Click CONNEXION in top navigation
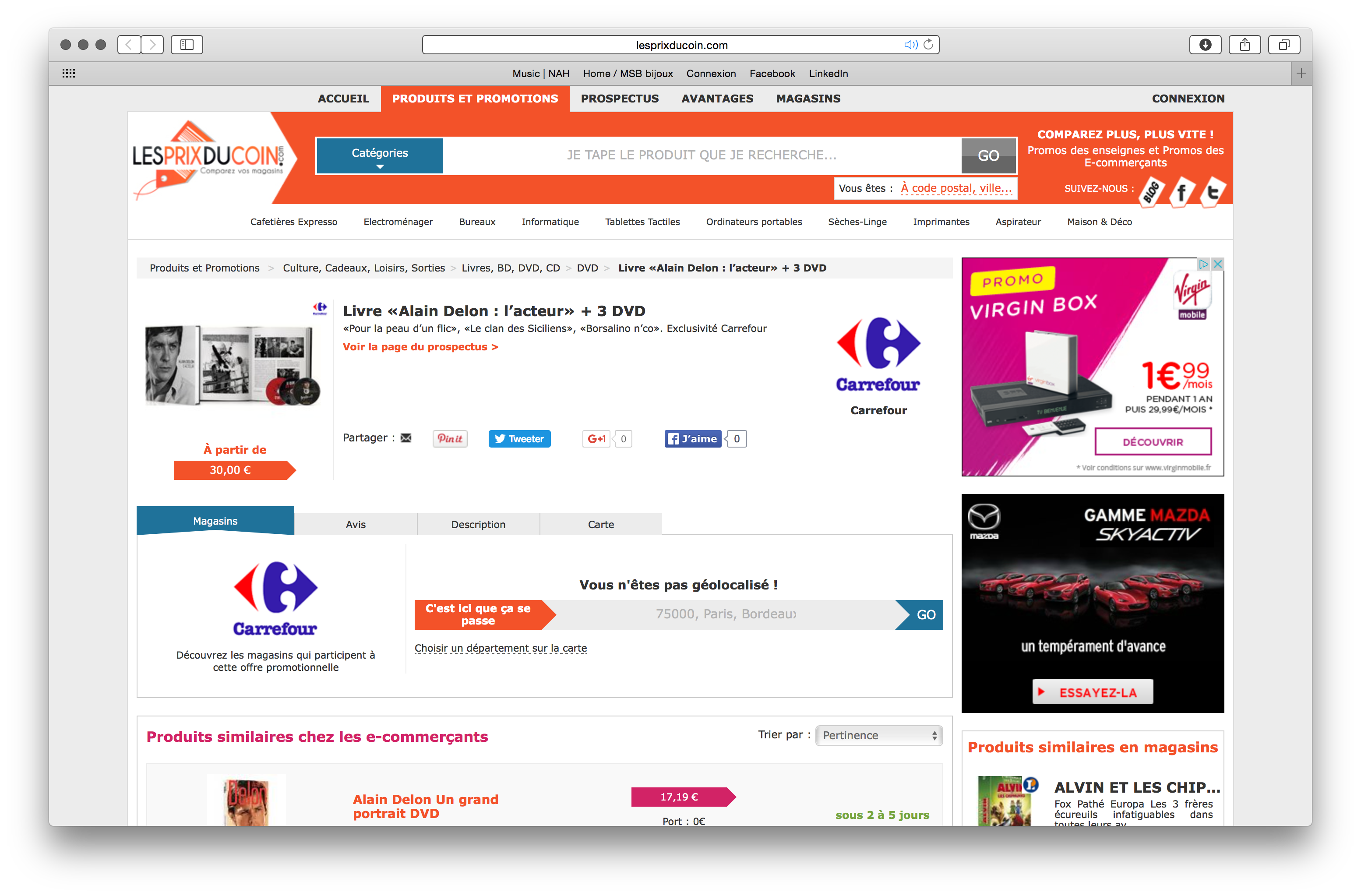The image size is (1361, 896). coord(1188,99)
